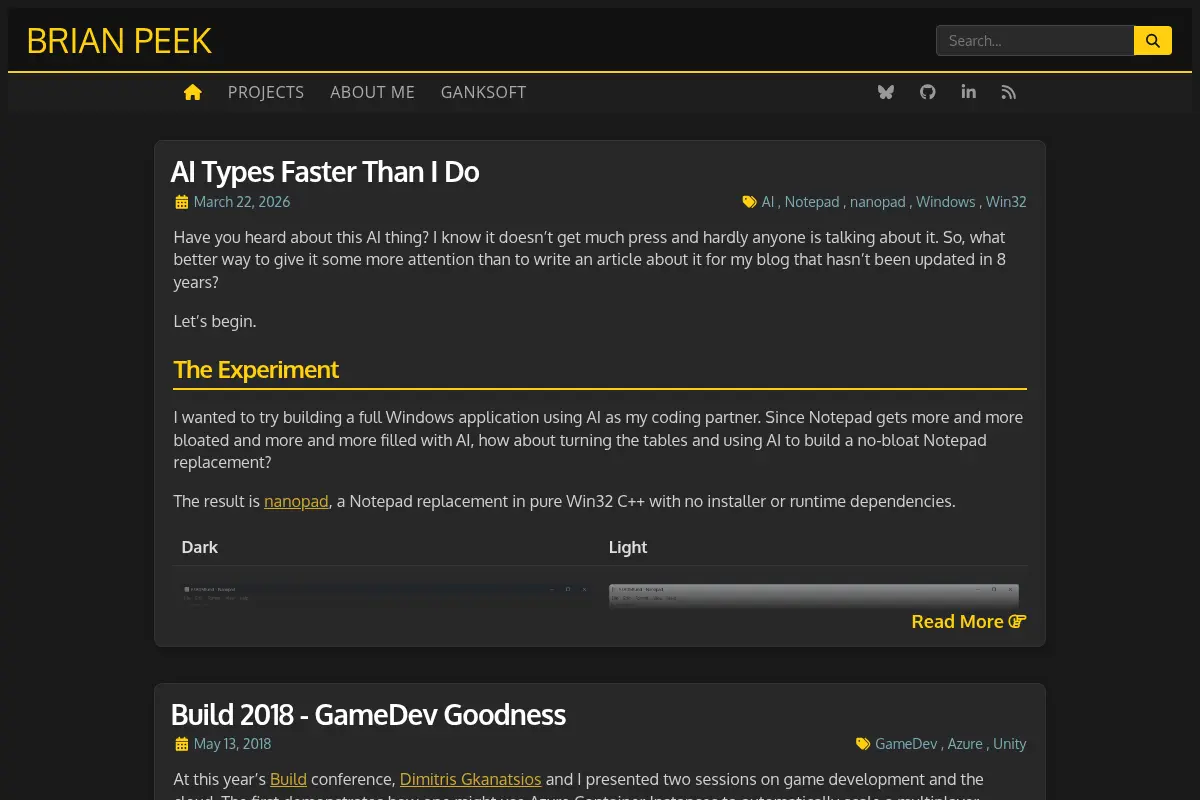
Task: Submit search with the magnifier button
Action: coord(1153,41)
